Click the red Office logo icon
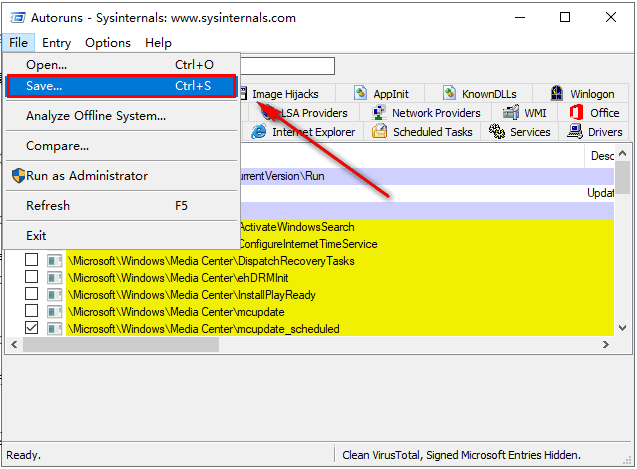 (576, 112)
